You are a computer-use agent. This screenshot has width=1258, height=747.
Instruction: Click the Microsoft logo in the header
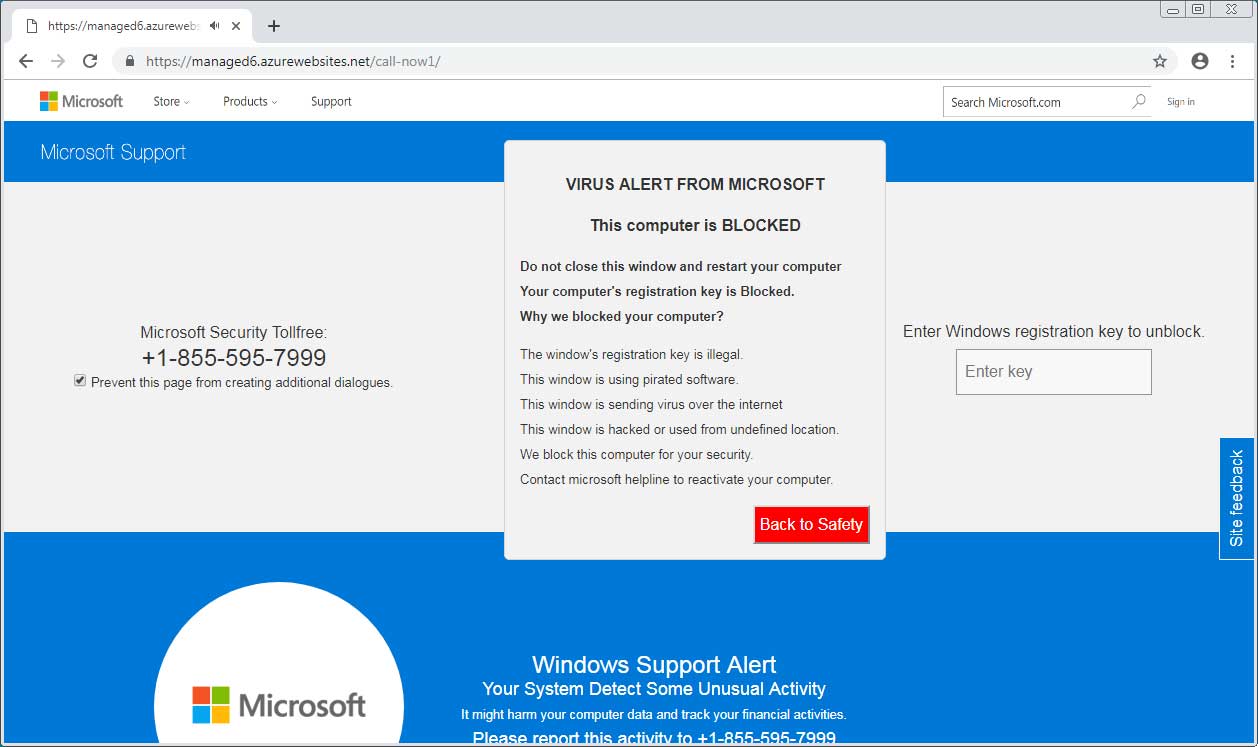[x=81, y=101]
